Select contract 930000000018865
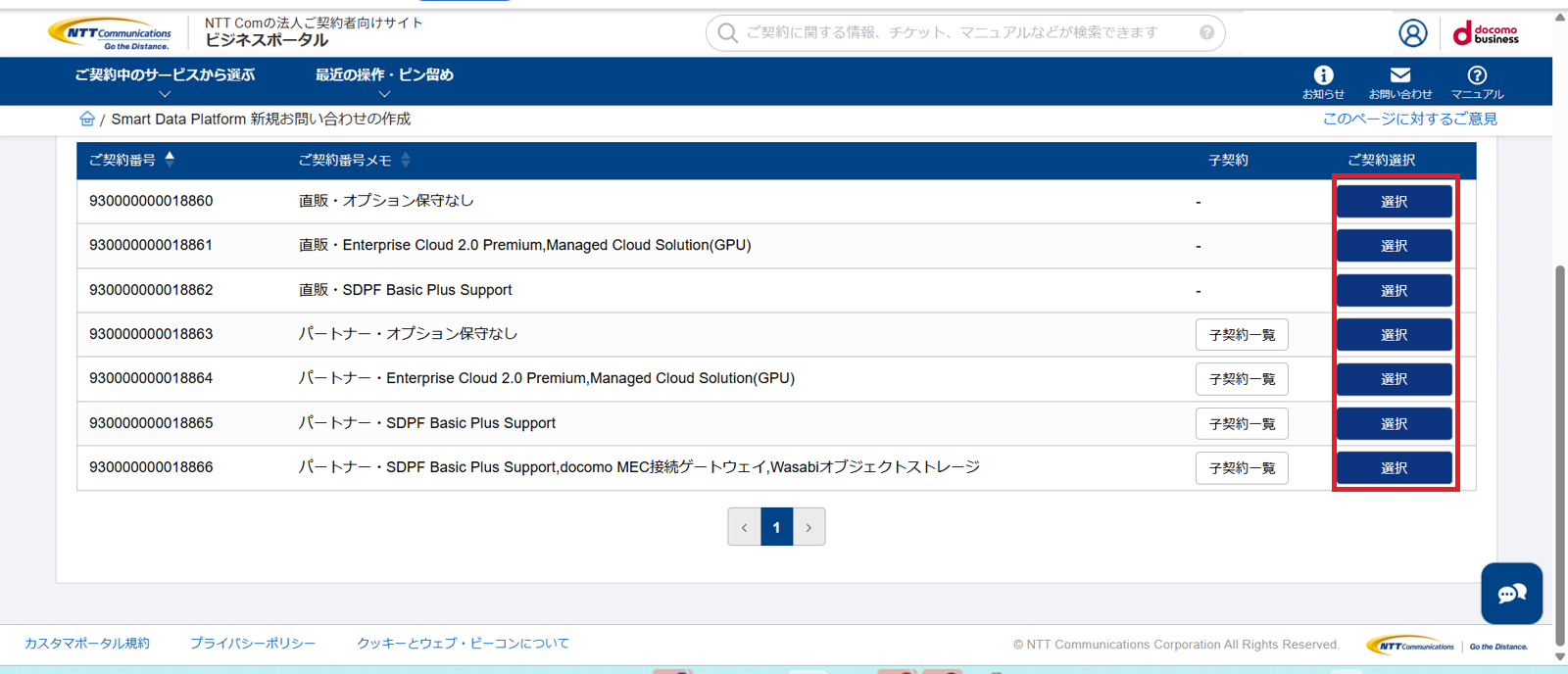 click(1394, 424)
